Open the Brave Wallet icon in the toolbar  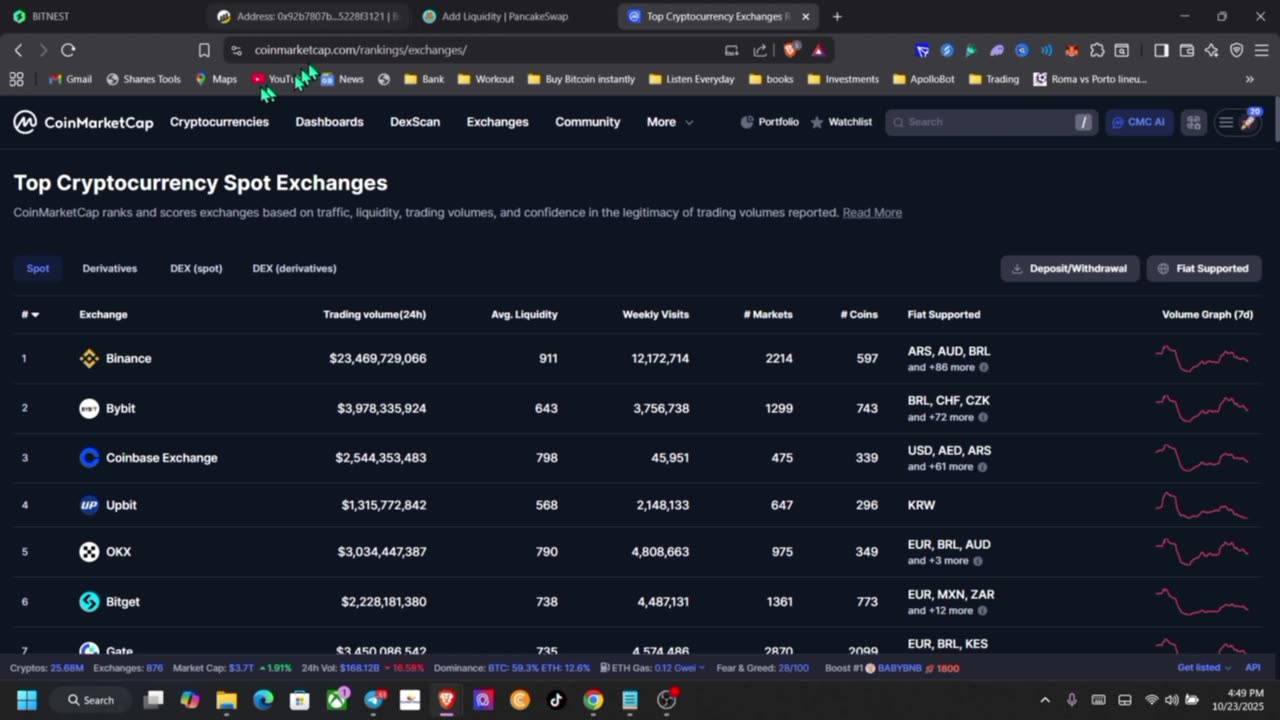tap(1186, 50)
